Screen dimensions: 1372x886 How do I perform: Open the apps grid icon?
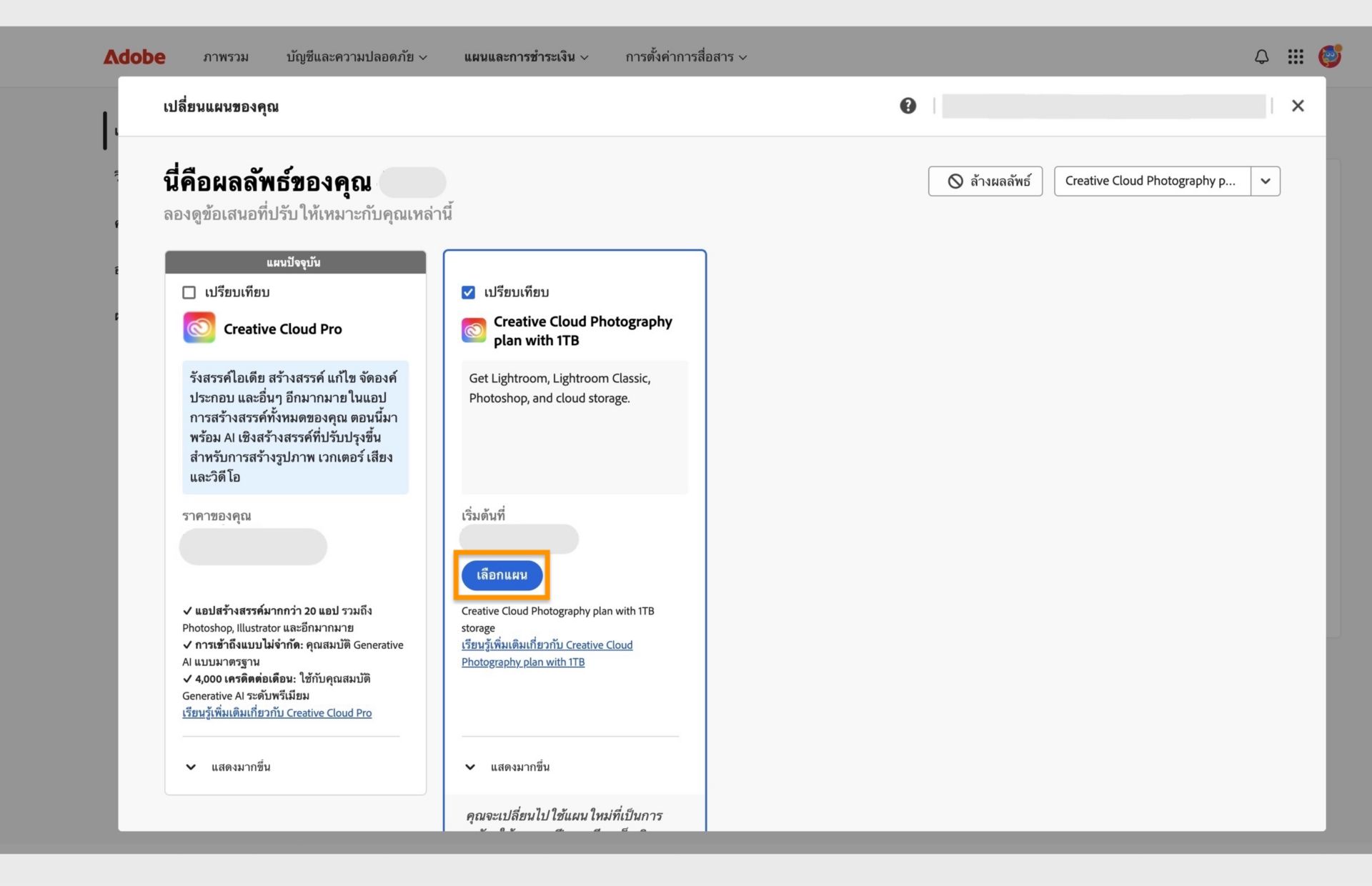1296,56
